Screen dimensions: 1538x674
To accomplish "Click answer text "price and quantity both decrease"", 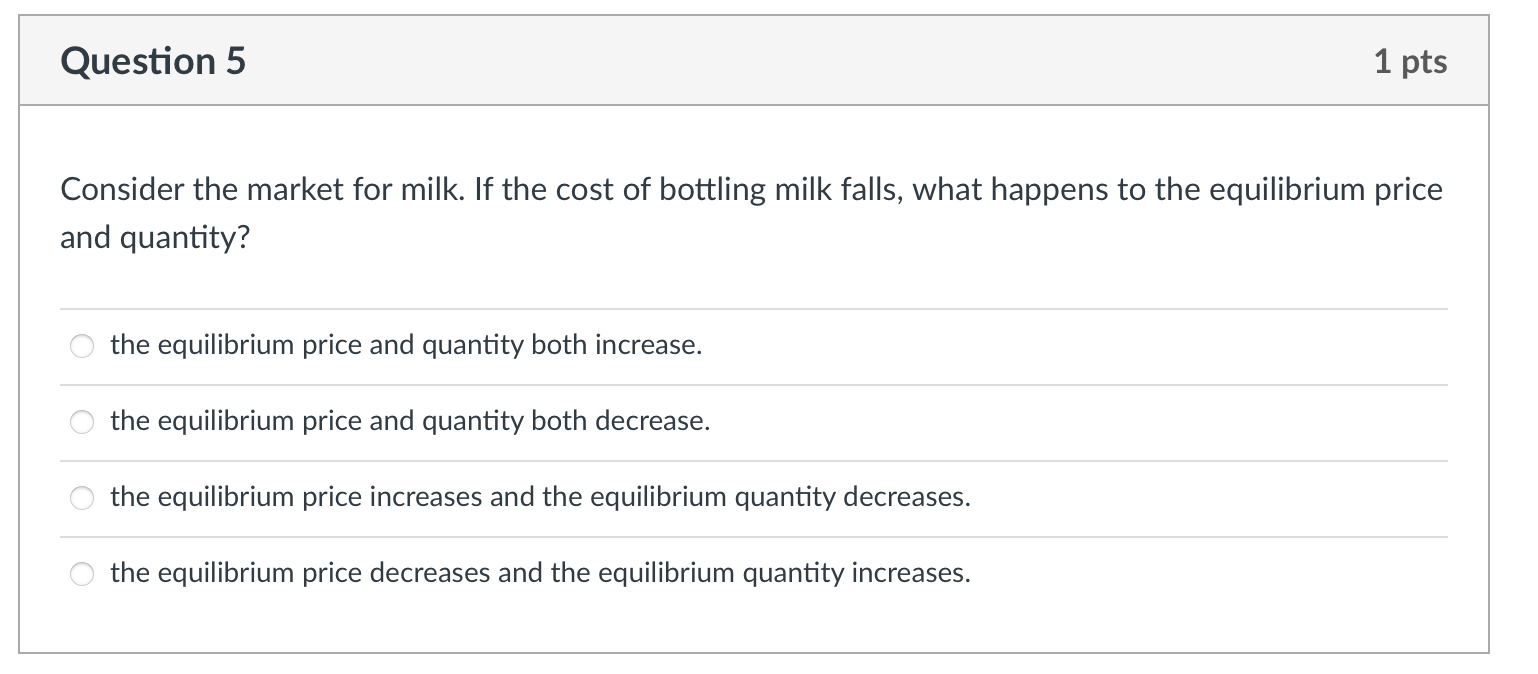I will tap(410, 422).
